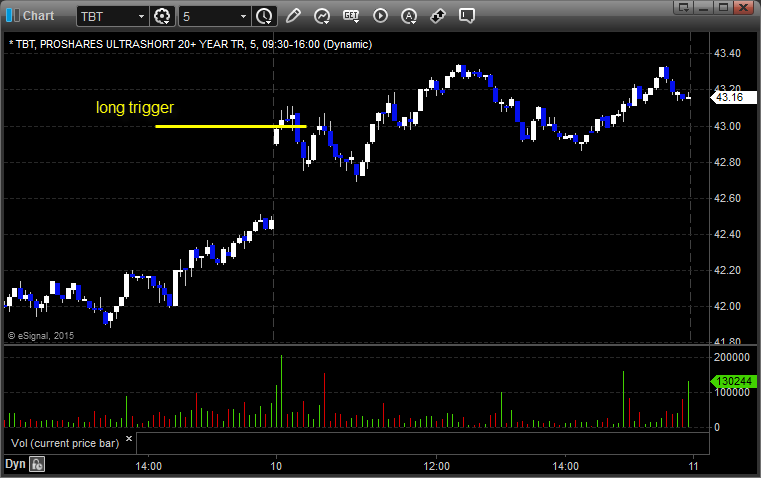This screenshot has width=761, height=478.
Task: Open the chart comment note icon
Action: pos(466,16)
